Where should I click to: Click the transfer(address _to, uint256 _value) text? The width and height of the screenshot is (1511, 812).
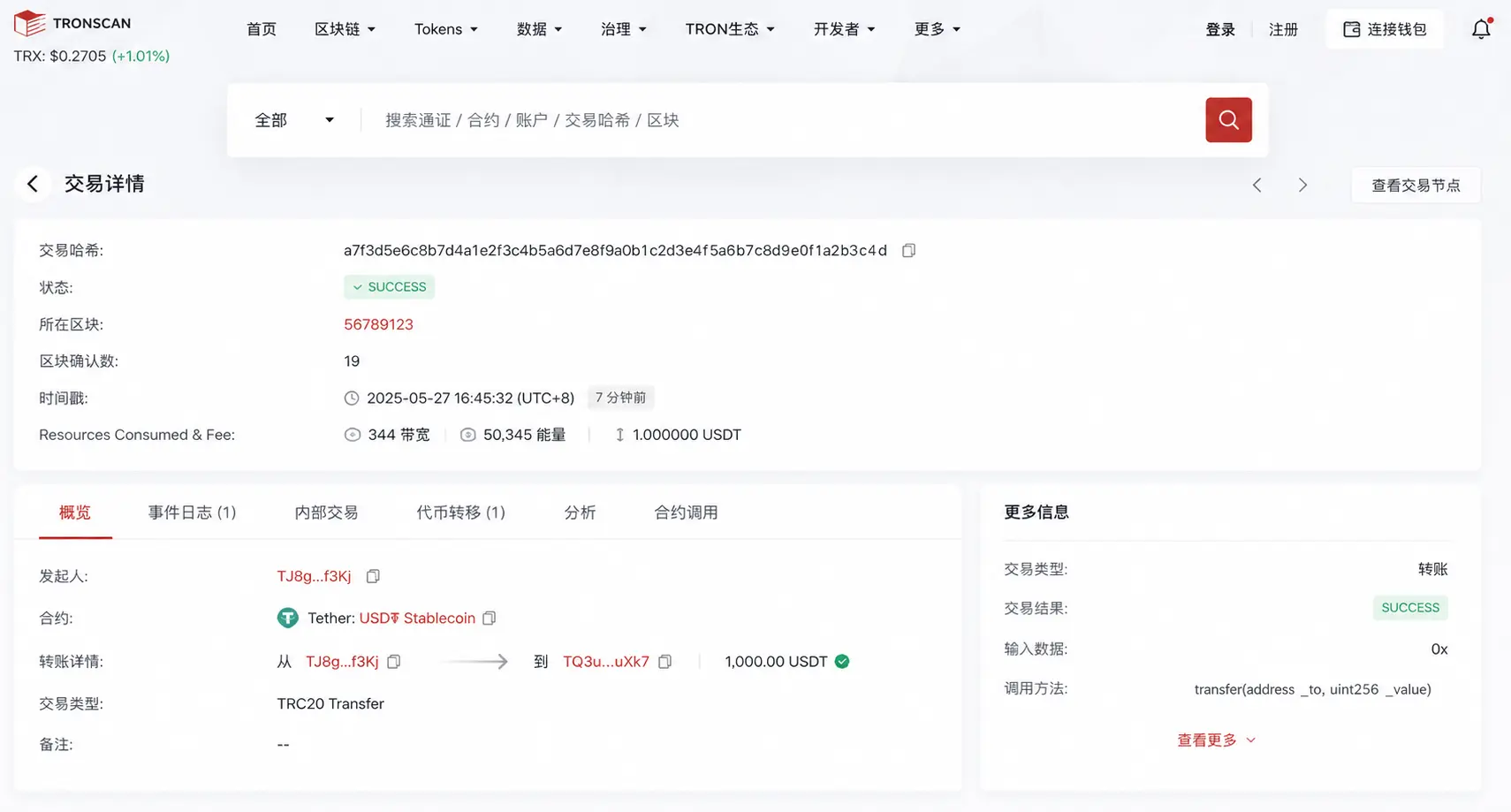click(1312, 689)
